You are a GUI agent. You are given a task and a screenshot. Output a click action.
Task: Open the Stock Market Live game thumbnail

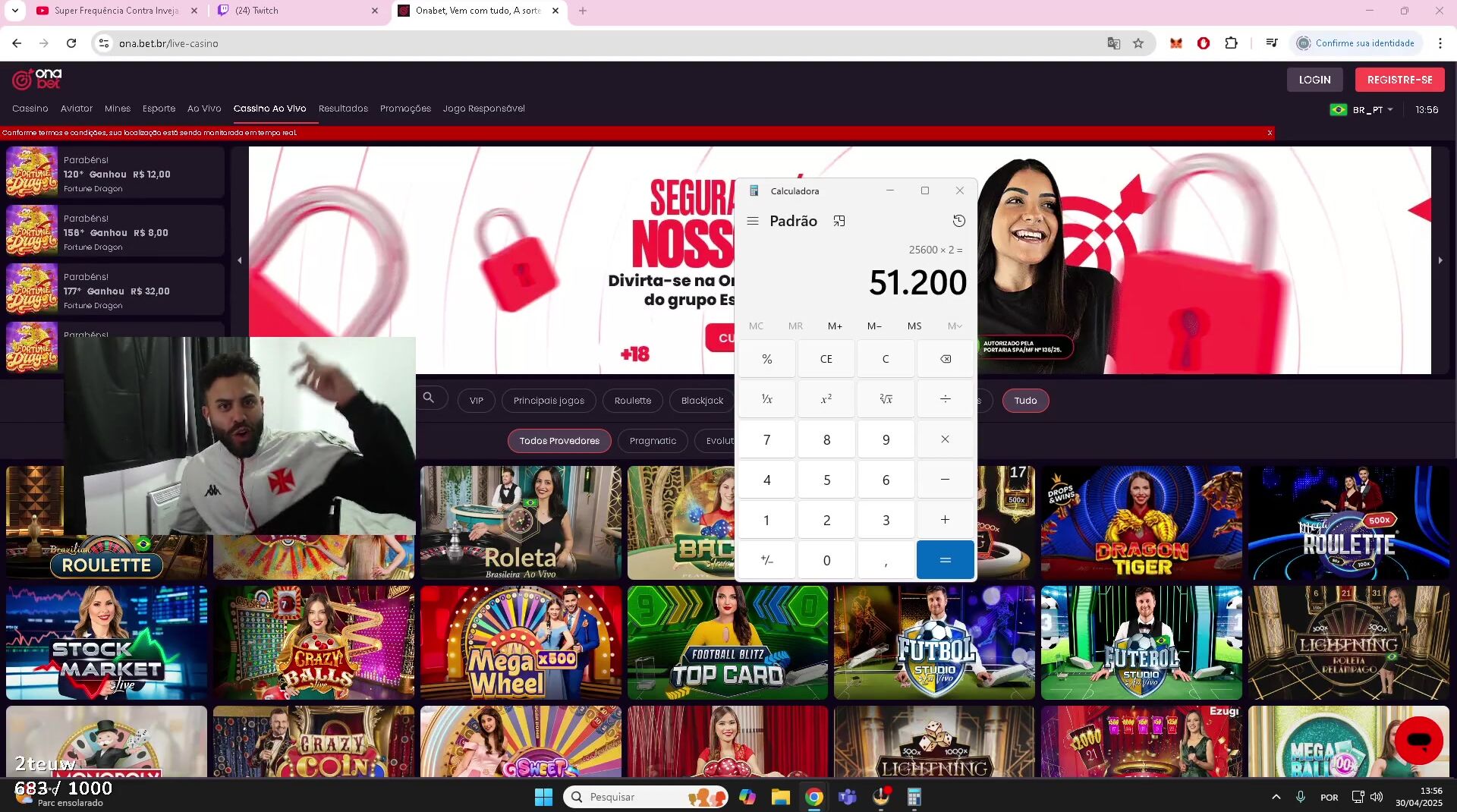[x=106, y=643]
